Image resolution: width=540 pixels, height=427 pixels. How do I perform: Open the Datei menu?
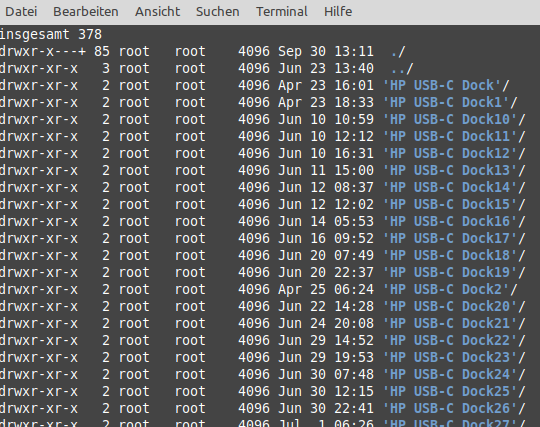click(21, 12)
